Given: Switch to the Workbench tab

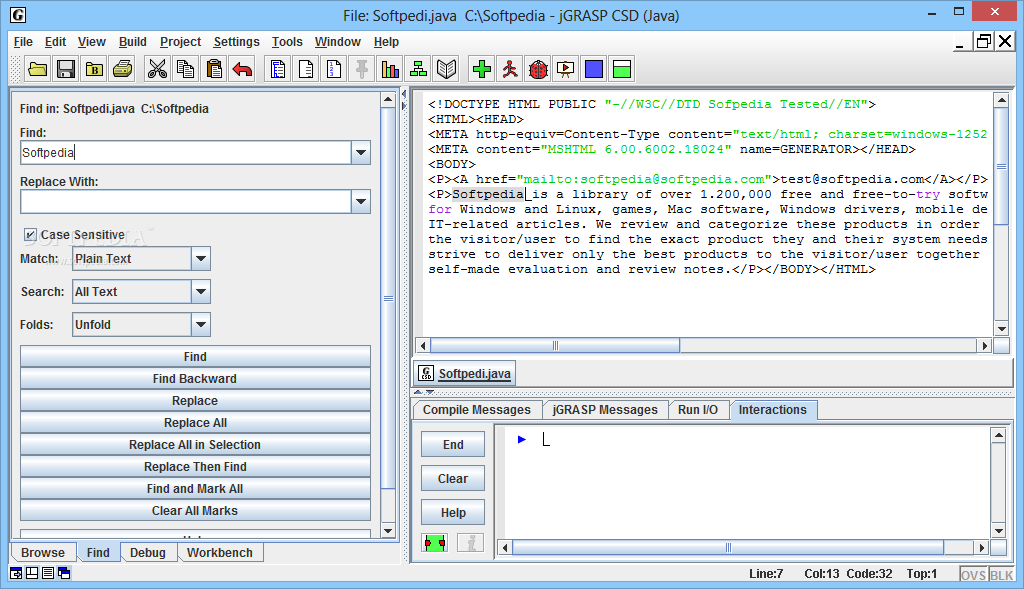Looking at the screenshot, I should pos(219,552).
